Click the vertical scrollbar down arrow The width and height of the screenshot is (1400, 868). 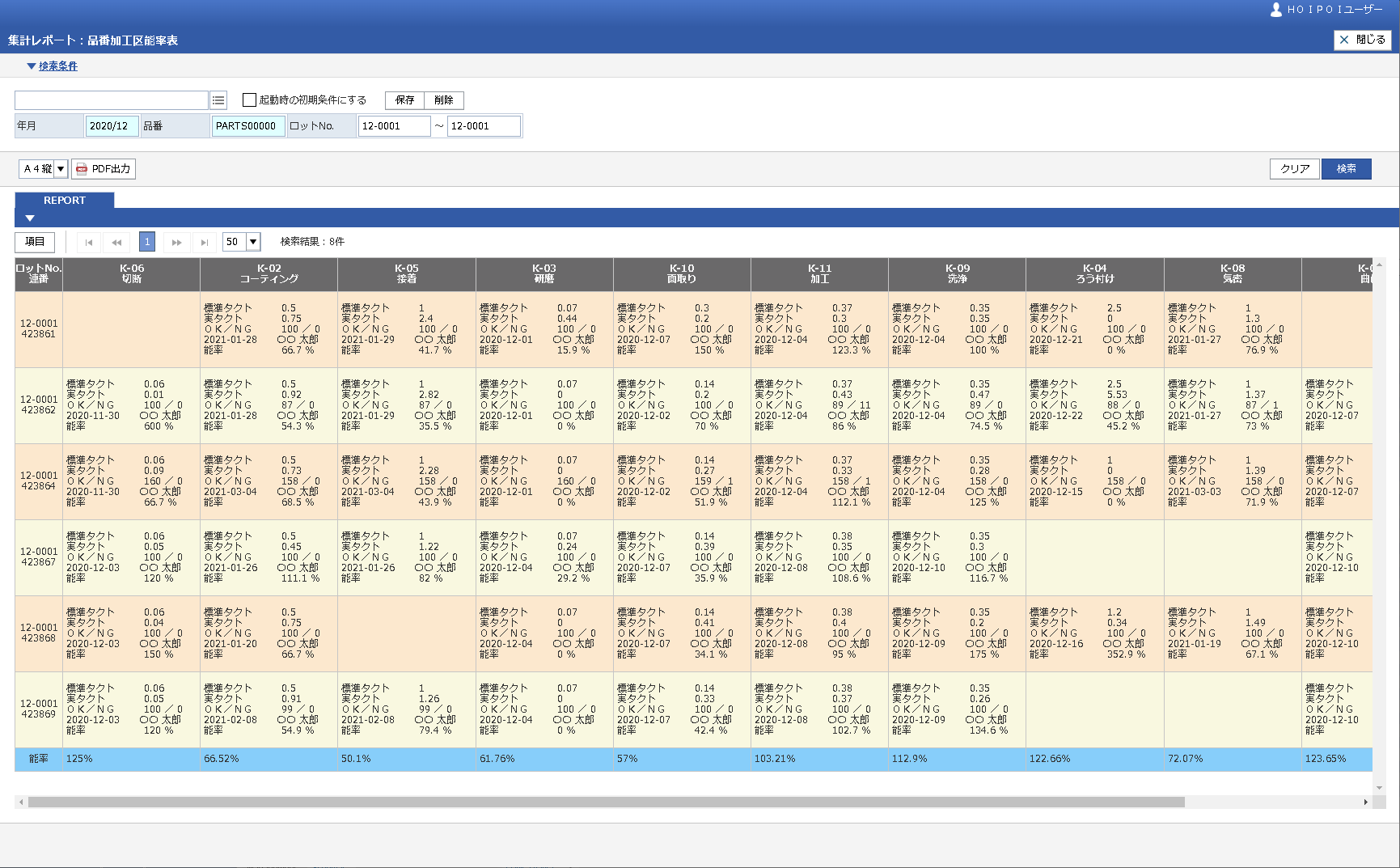tap(1379, 787)
